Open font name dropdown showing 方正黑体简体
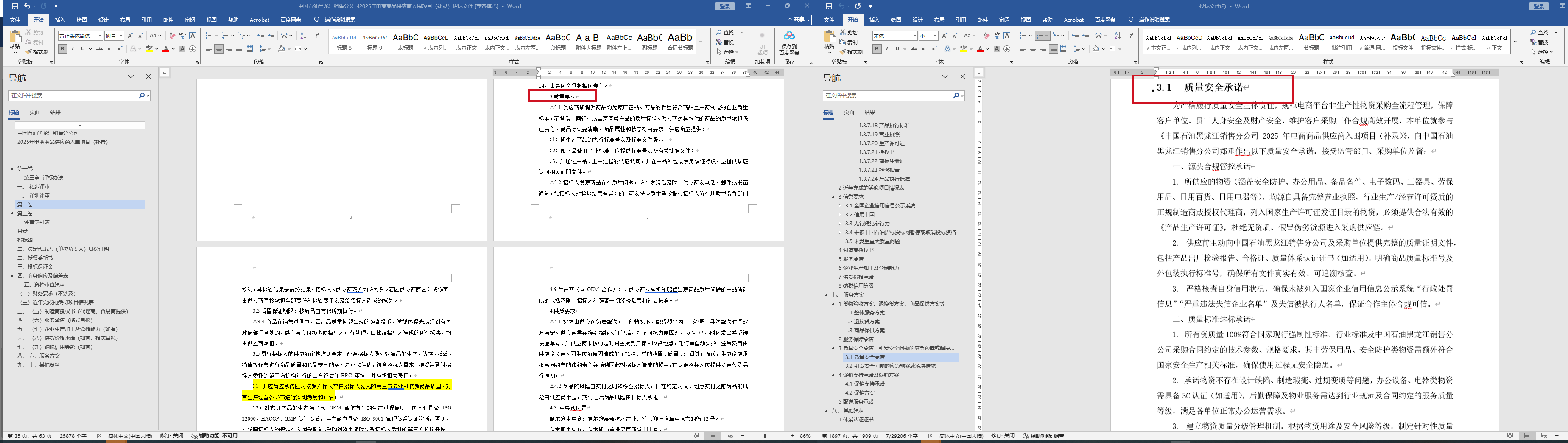Screen dimensions: 1568x443 100,36
